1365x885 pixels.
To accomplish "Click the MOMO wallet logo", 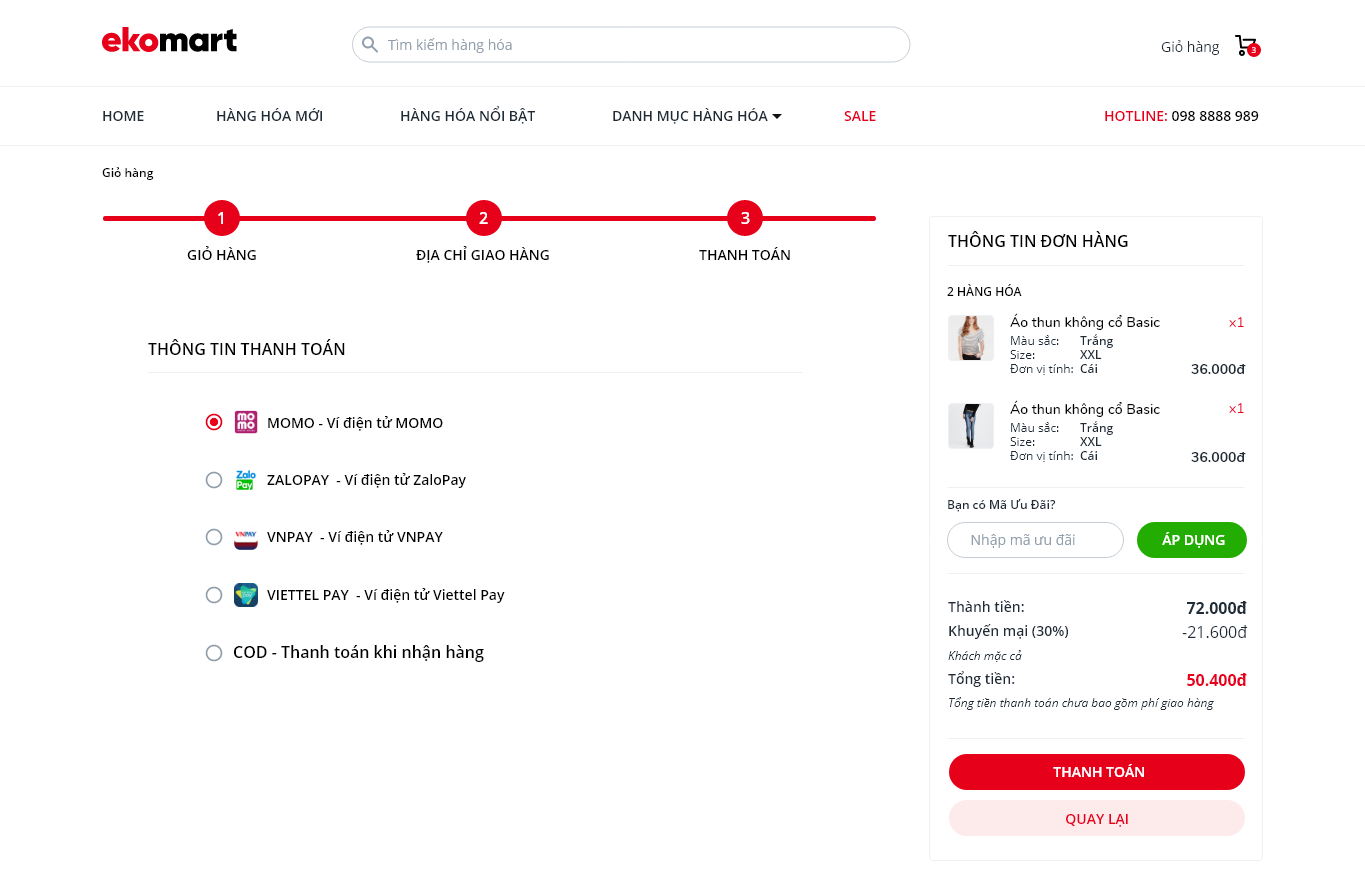I will click(246, 422).
